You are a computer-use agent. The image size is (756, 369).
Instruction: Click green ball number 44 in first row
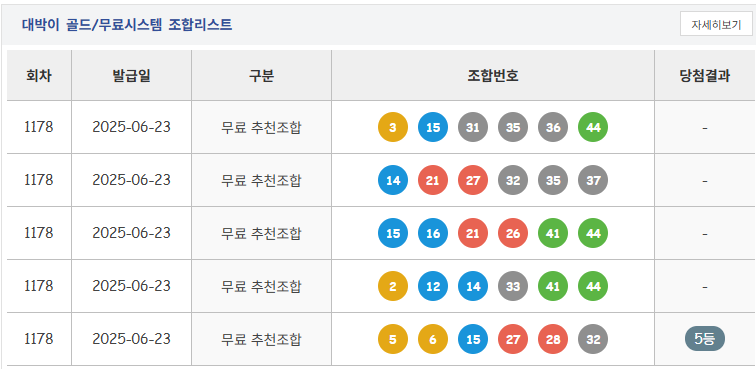[593, 127]
